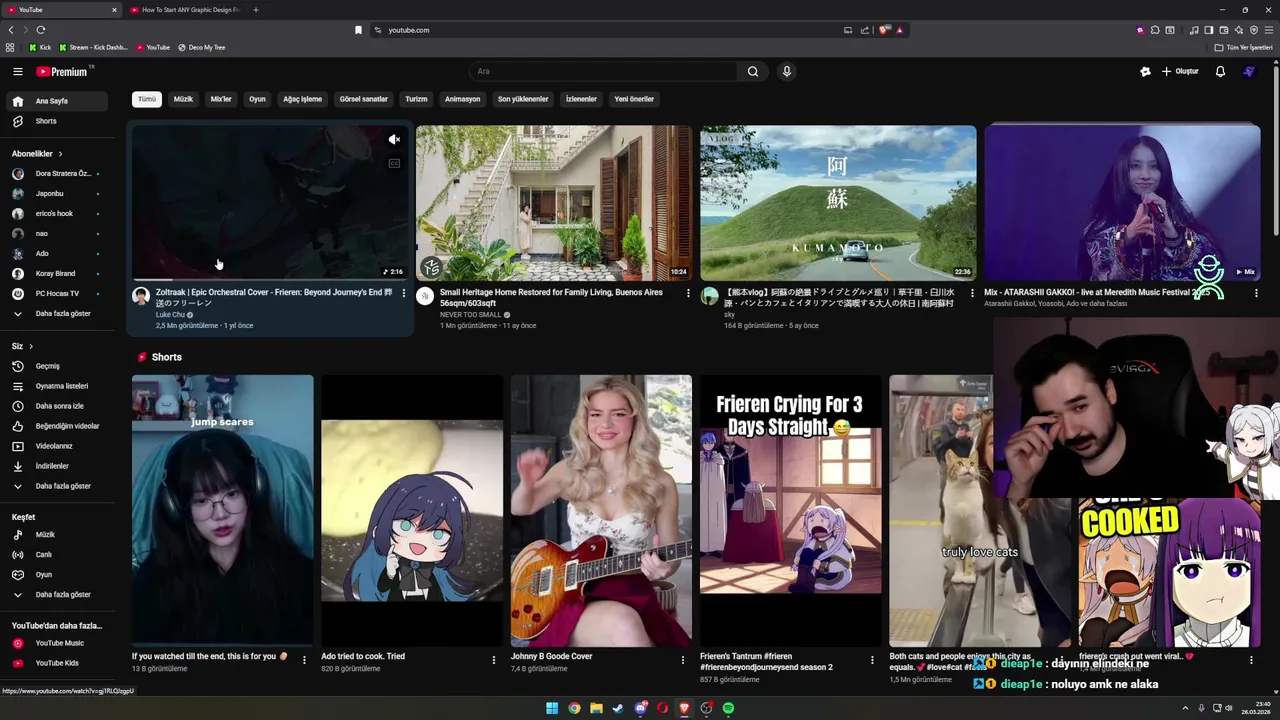Screen dimensions: 1280x720
Task: Start voice search with microphone icon
Action: tap(787, 71)
